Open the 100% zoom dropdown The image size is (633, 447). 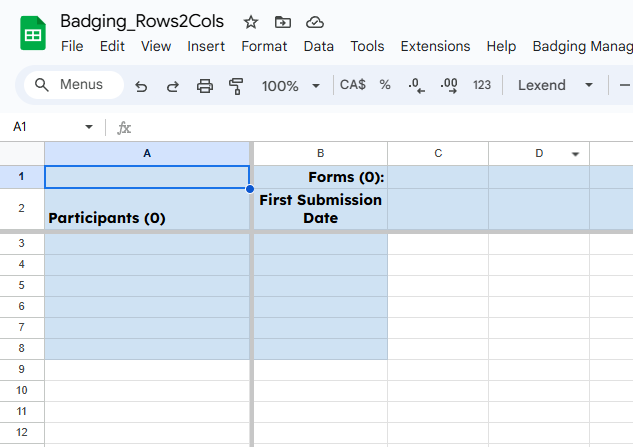(x=288, y=86)
